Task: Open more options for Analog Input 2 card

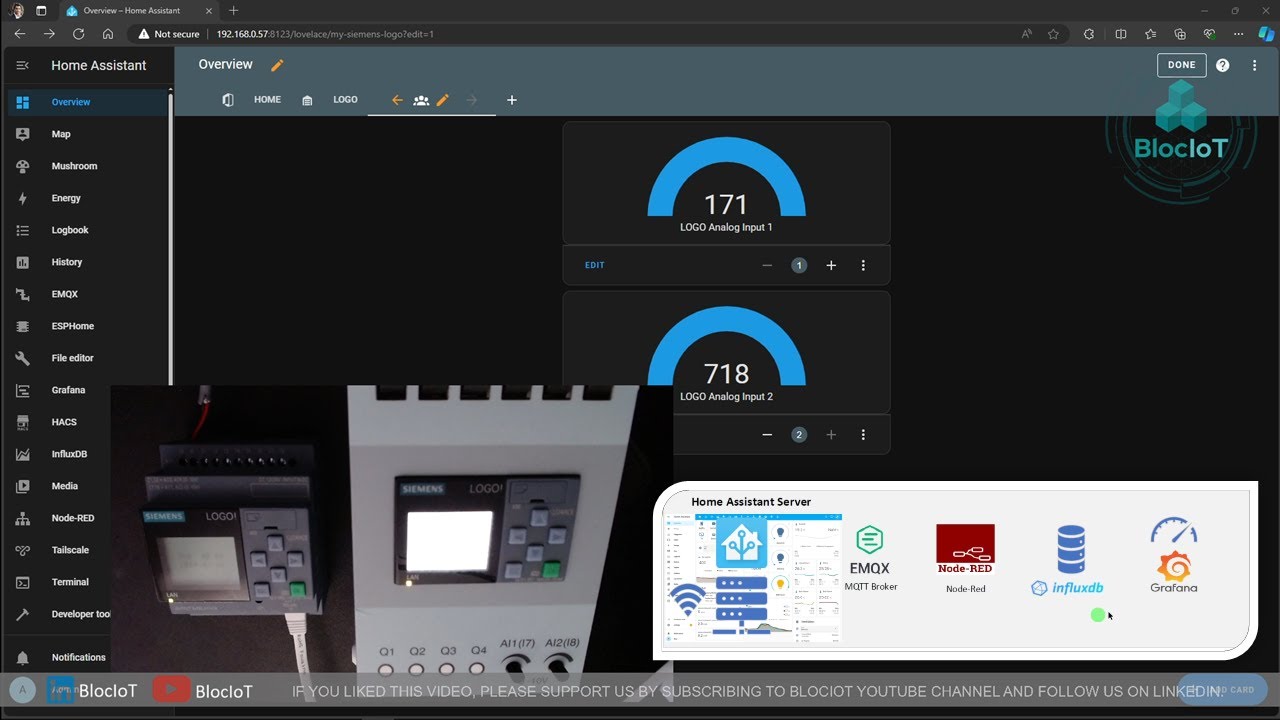Action: point(863,435)
